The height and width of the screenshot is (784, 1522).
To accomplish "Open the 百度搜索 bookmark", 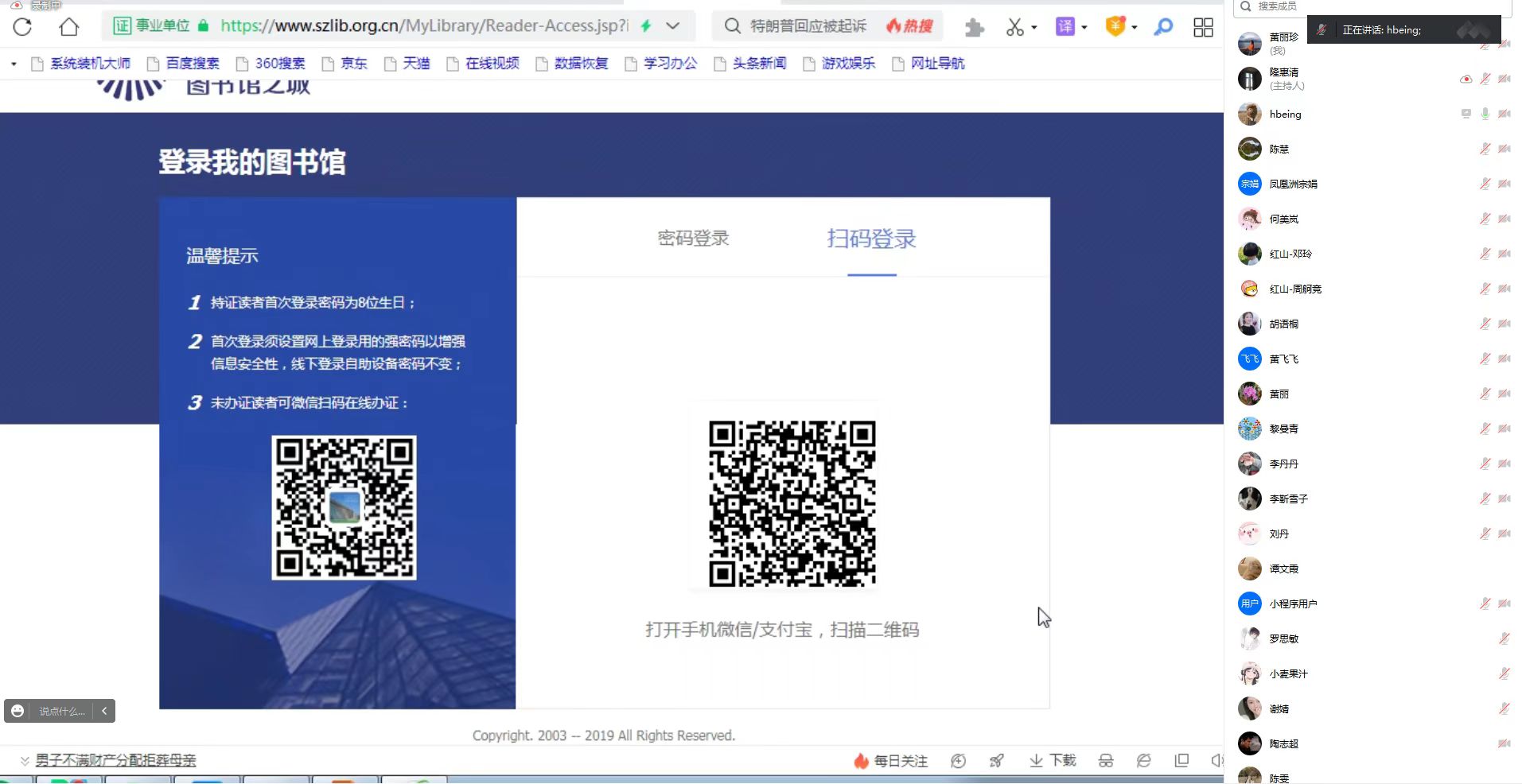I will coord(184,64).
